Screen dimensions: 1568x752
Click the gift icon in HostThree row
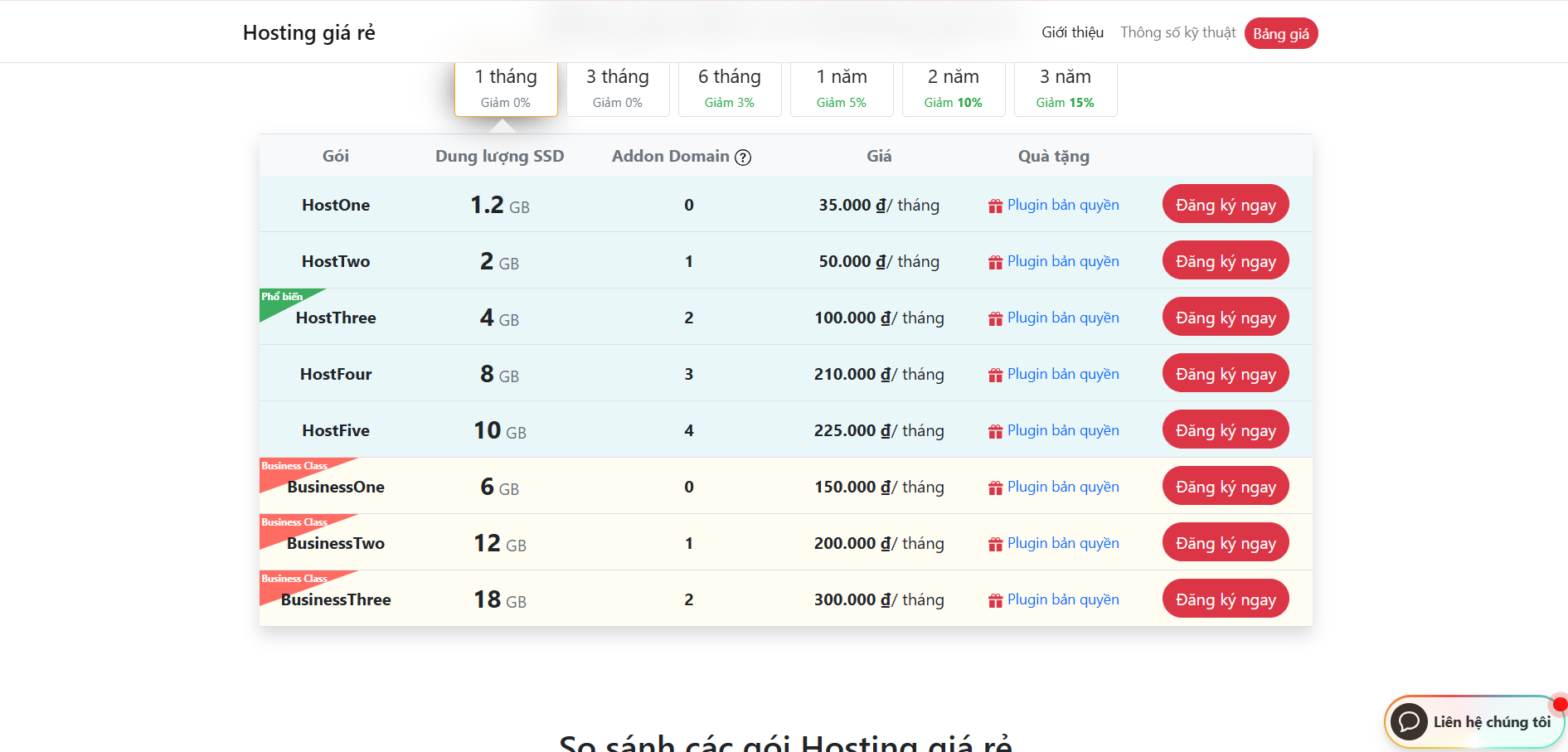pyautogui.click(x=995, y=319)
